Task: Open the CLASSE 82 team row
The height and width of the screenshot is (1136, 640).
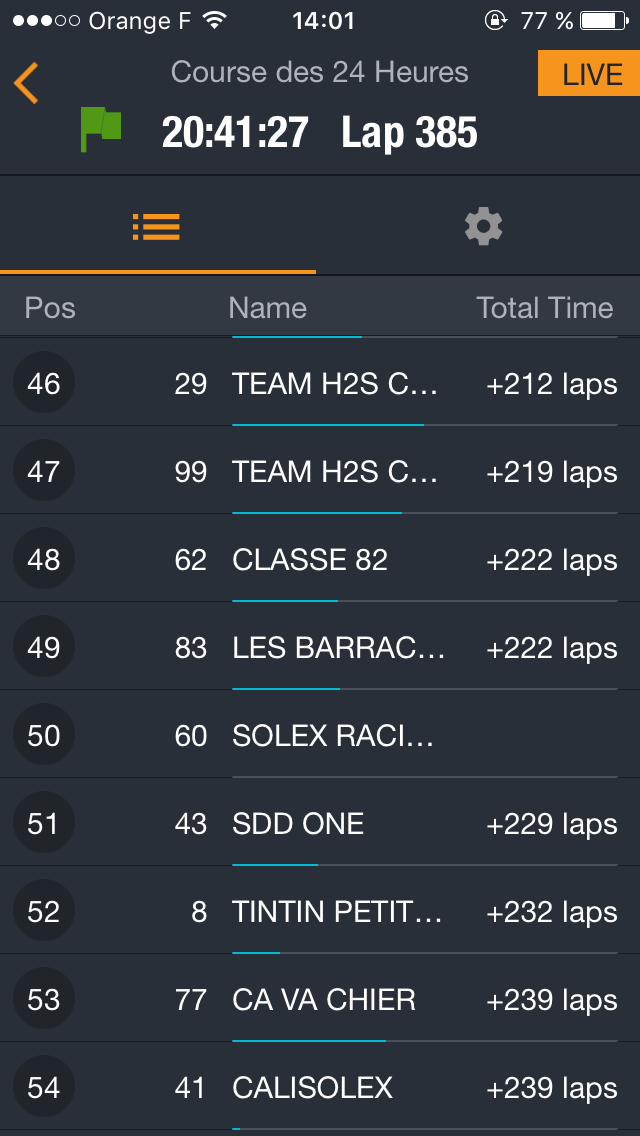Action: pos(310,560)
